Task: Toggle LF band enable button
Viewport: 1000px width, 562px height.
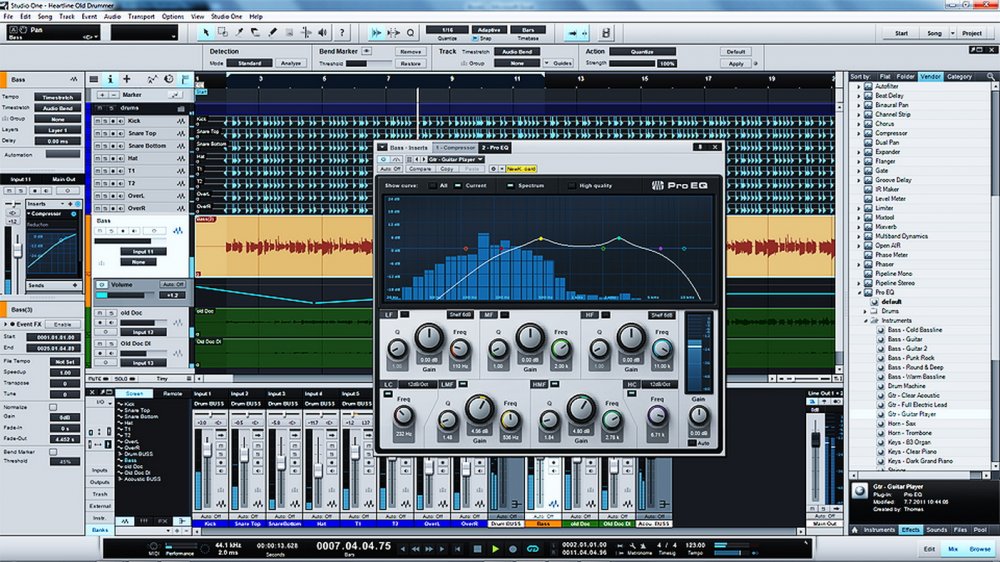Action: [404, 315]
